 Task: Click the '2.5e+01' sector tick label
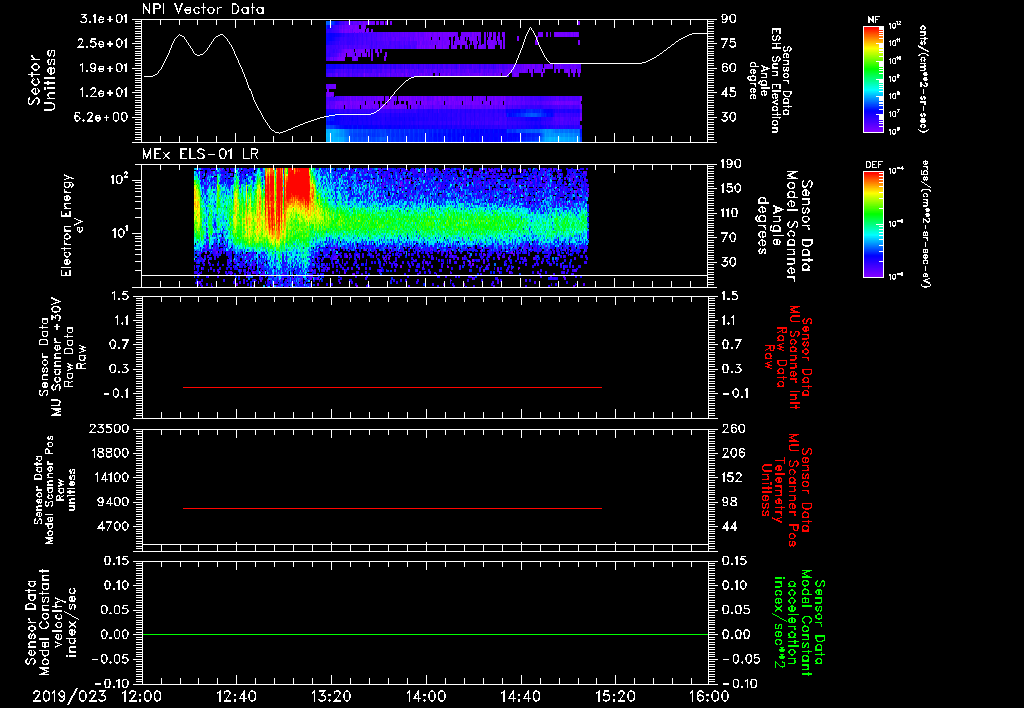(x=104, y=43)
